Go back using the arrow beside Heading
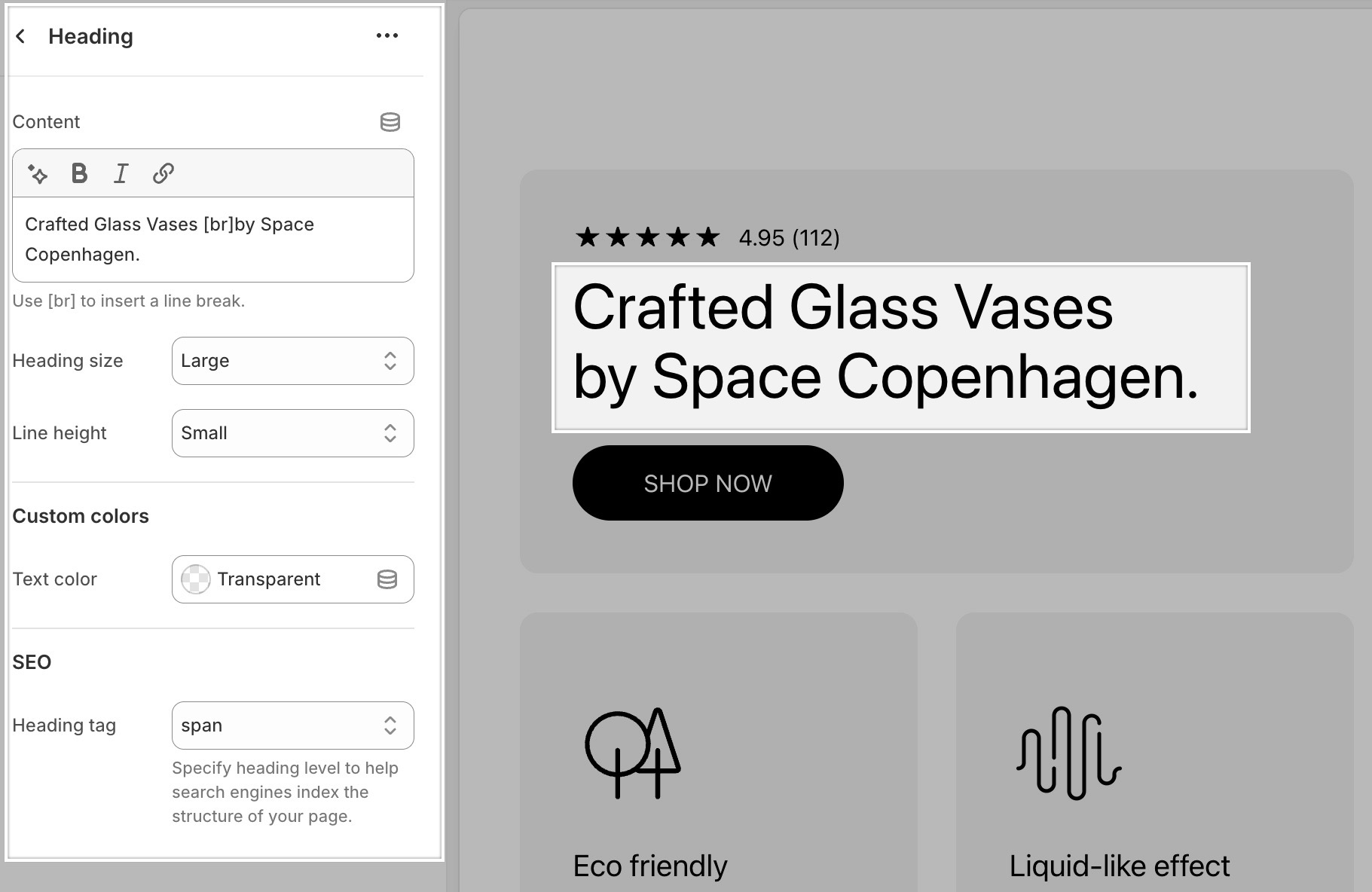Screen dimensions: 1372x892 [x=21, y=36]
